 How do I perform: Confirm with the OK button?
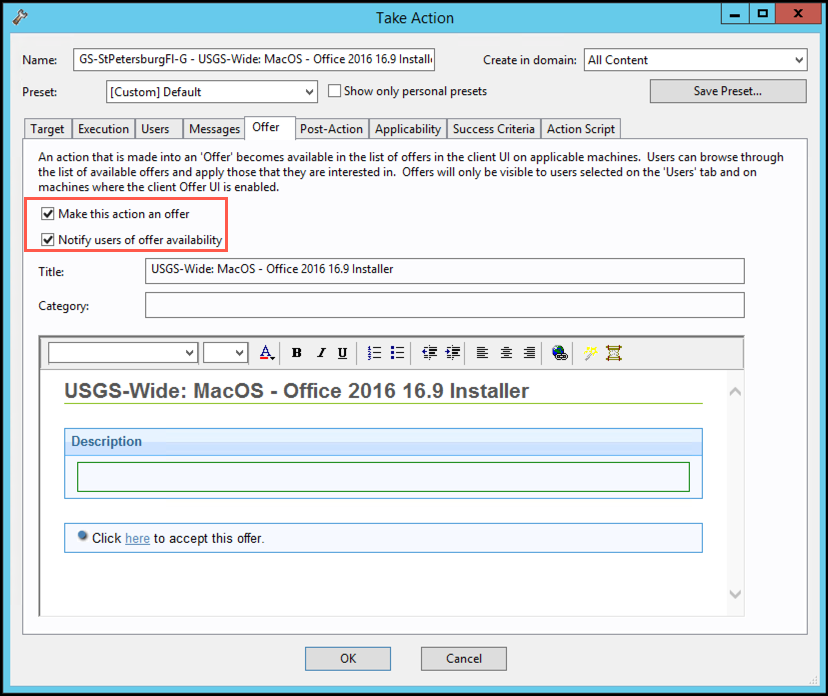pos(348,659)
